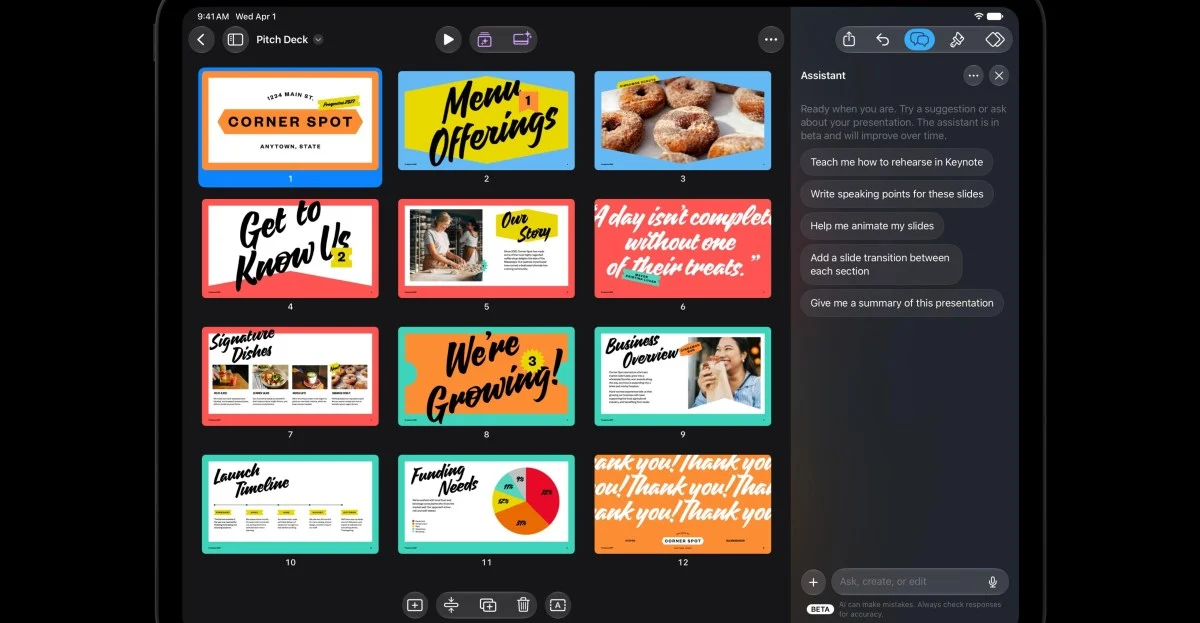Click the Assistant panel heading
1200x623 pixels.
pos(823,76)
